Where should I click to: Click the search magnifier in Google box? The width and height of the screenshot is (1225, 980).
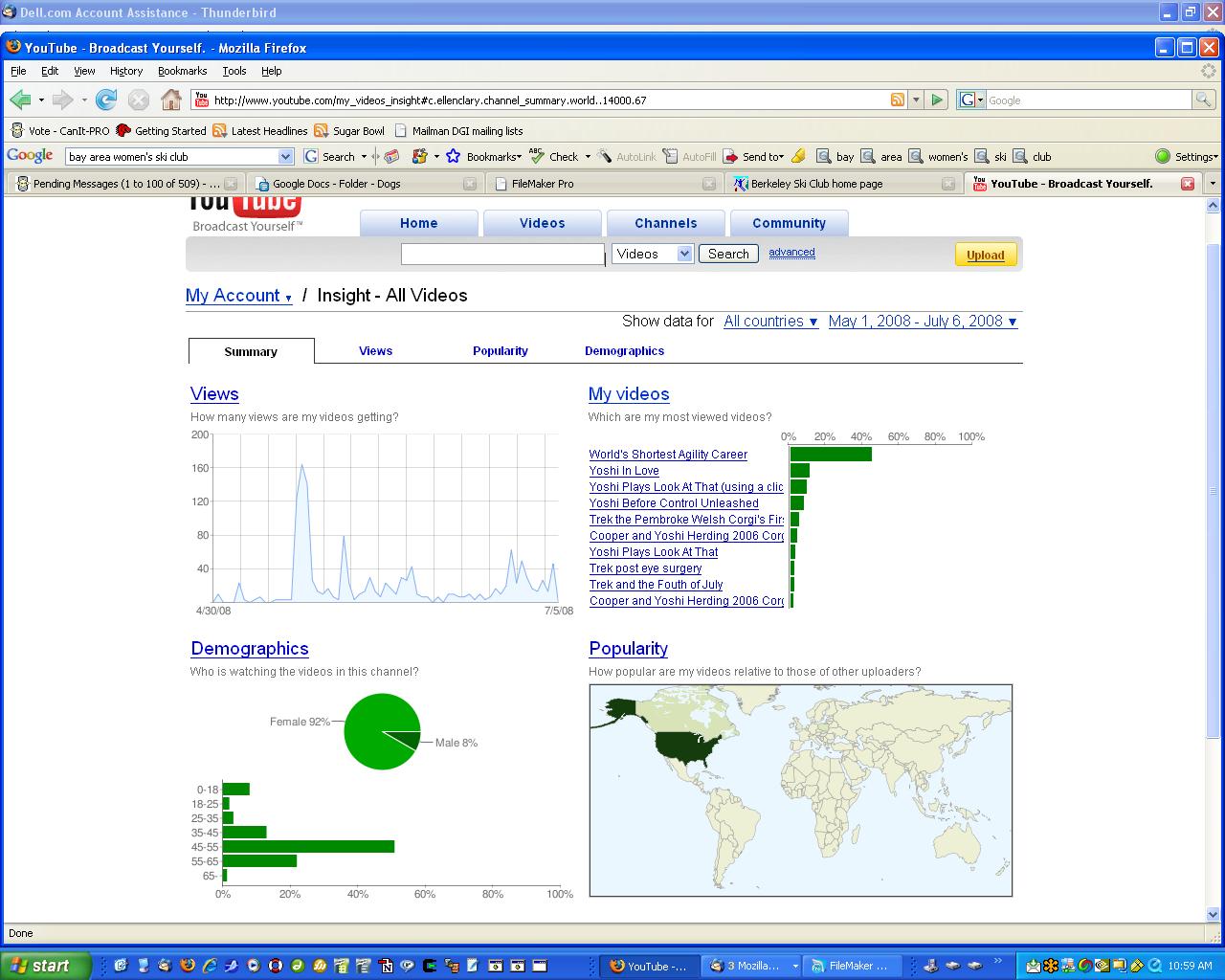point(1203,100)
